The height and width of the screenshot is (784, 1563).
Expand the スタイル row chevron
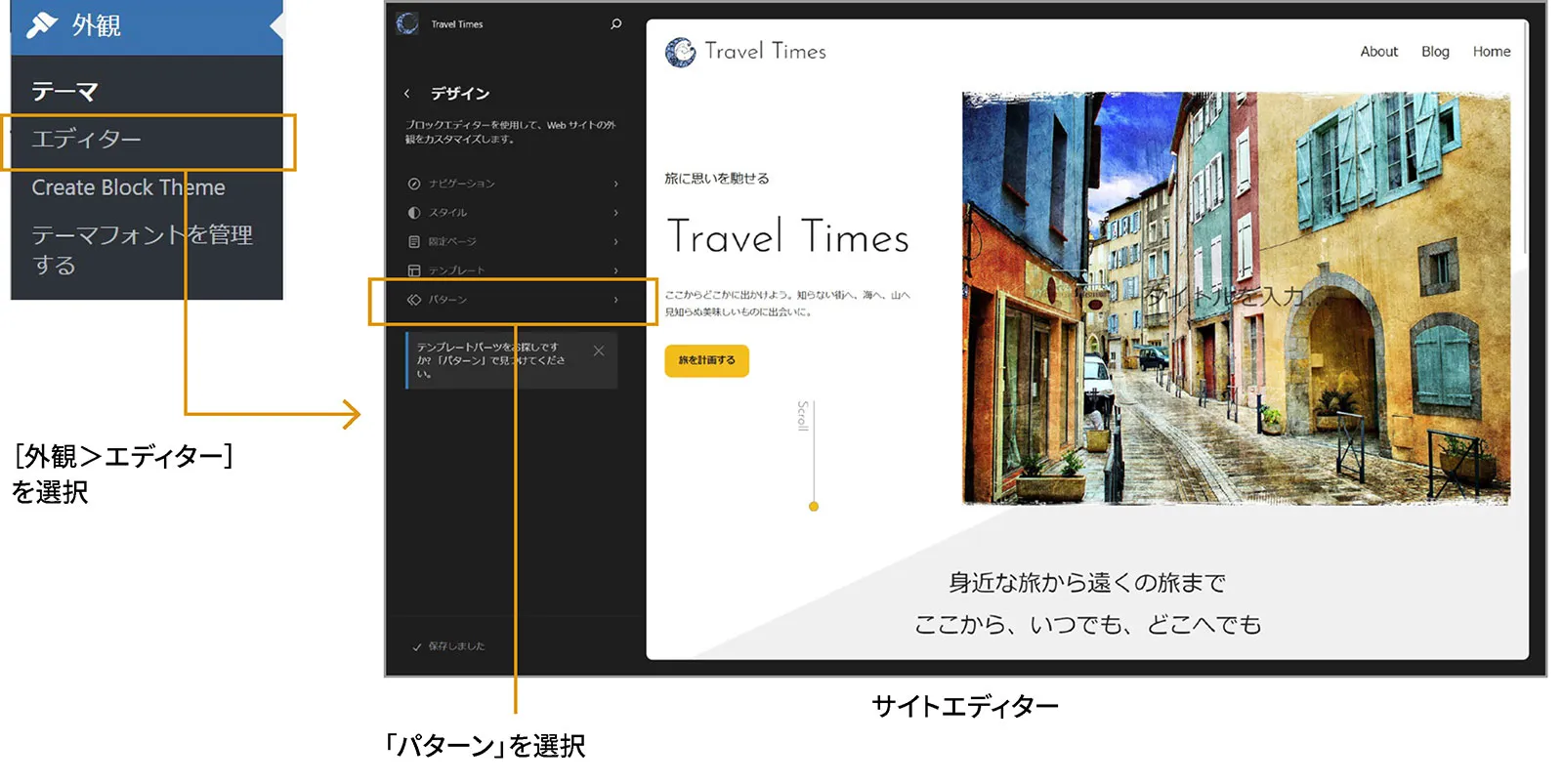[x=615, y=213]
